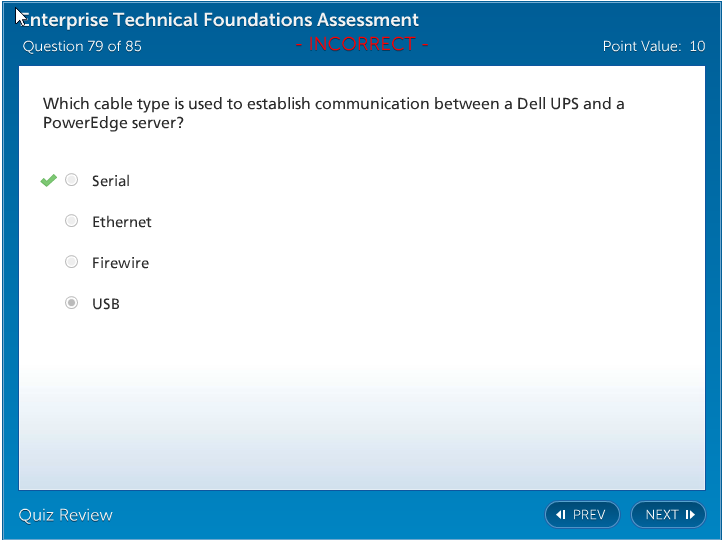Return to previous question with PREV
Screen dimensions: 725x540
pyautogui.click(x=582, y=515)
